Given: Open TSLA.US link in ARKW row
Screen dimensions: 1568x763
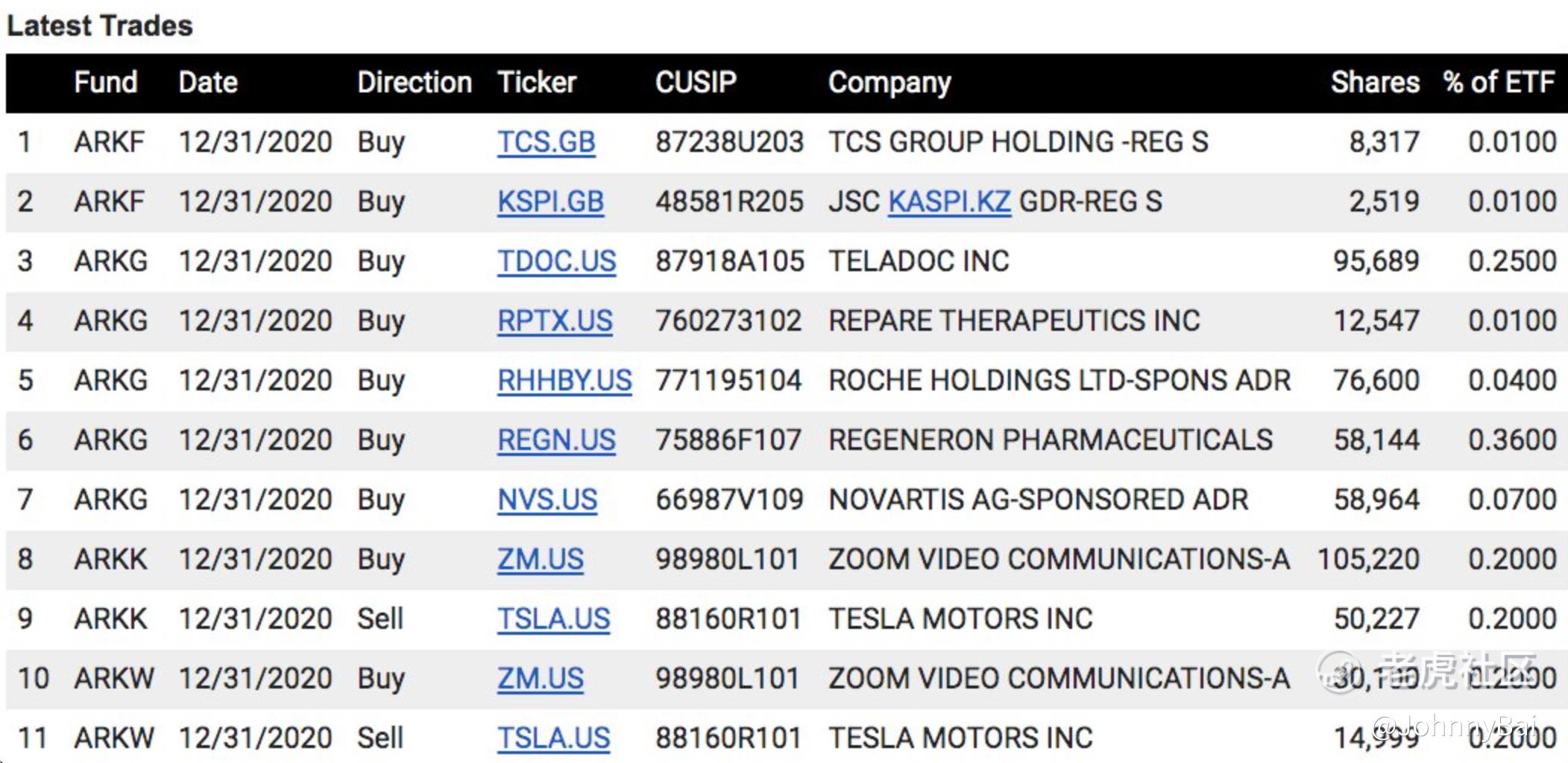Looking at the screenshot, I should [553, 738].
